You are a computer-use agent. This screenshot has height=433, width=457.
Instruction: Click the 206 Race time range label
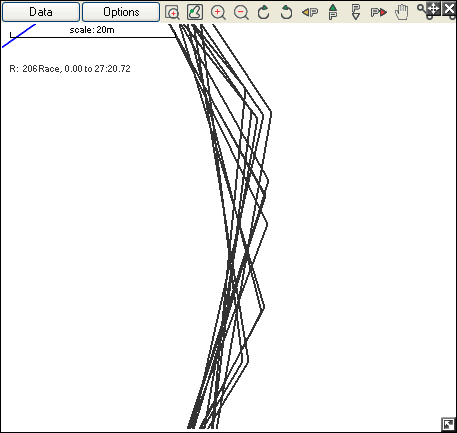coord(70,69)
